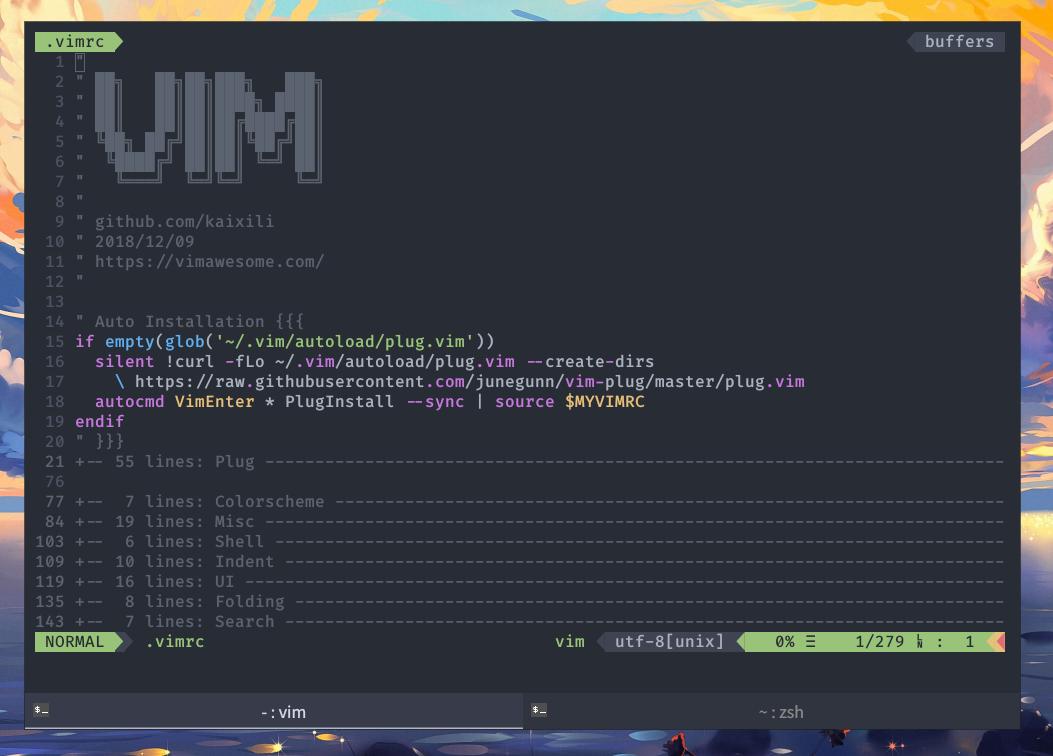1053x756 pixels.
Task: Click the 1/279 line count indicator
Action: pyautogui.click(x=879, y=642)
